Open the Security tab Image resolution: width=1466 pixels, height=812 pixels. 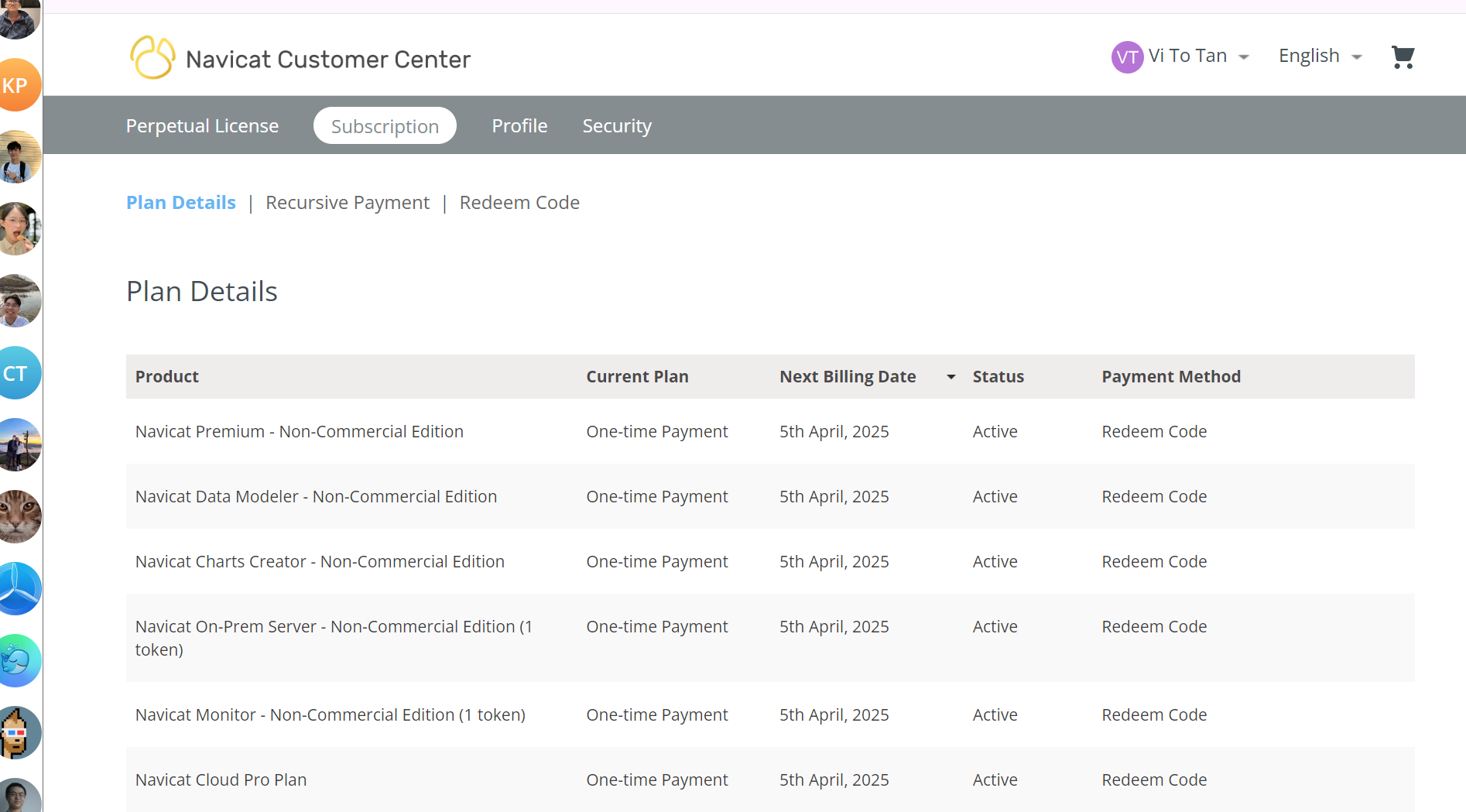pos(617,125)
